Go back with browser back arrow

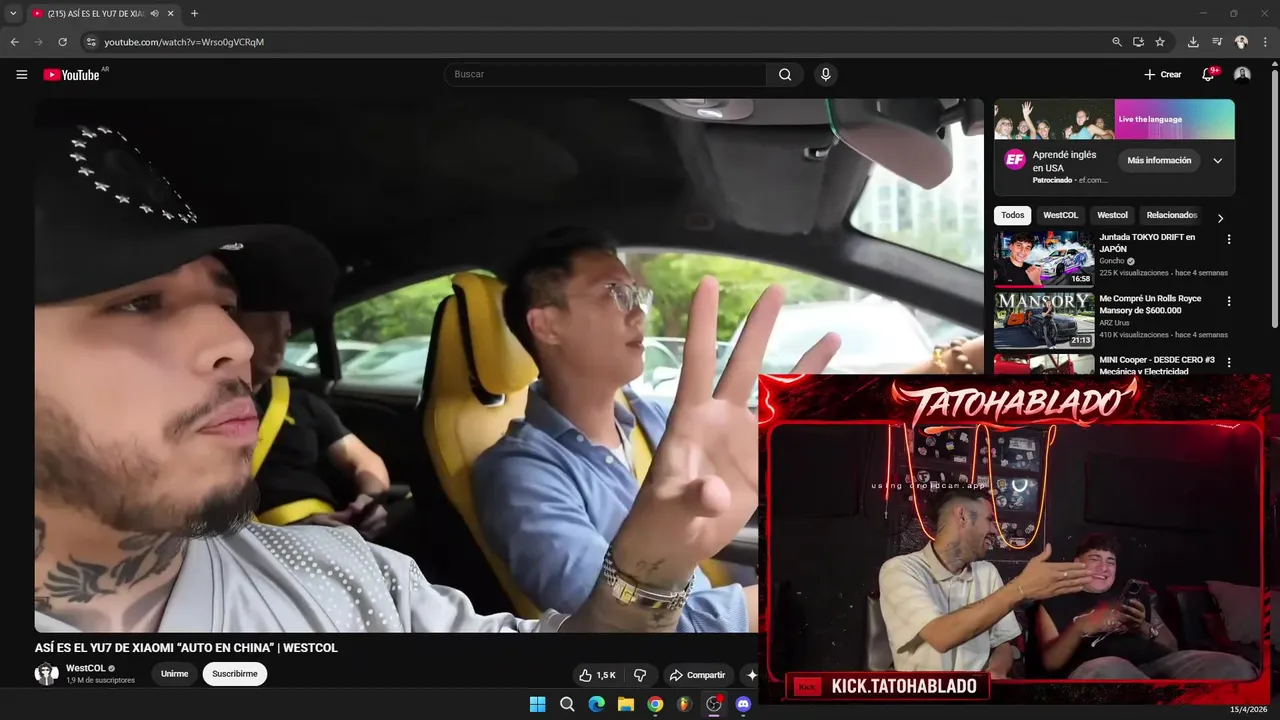click(14, 42)
